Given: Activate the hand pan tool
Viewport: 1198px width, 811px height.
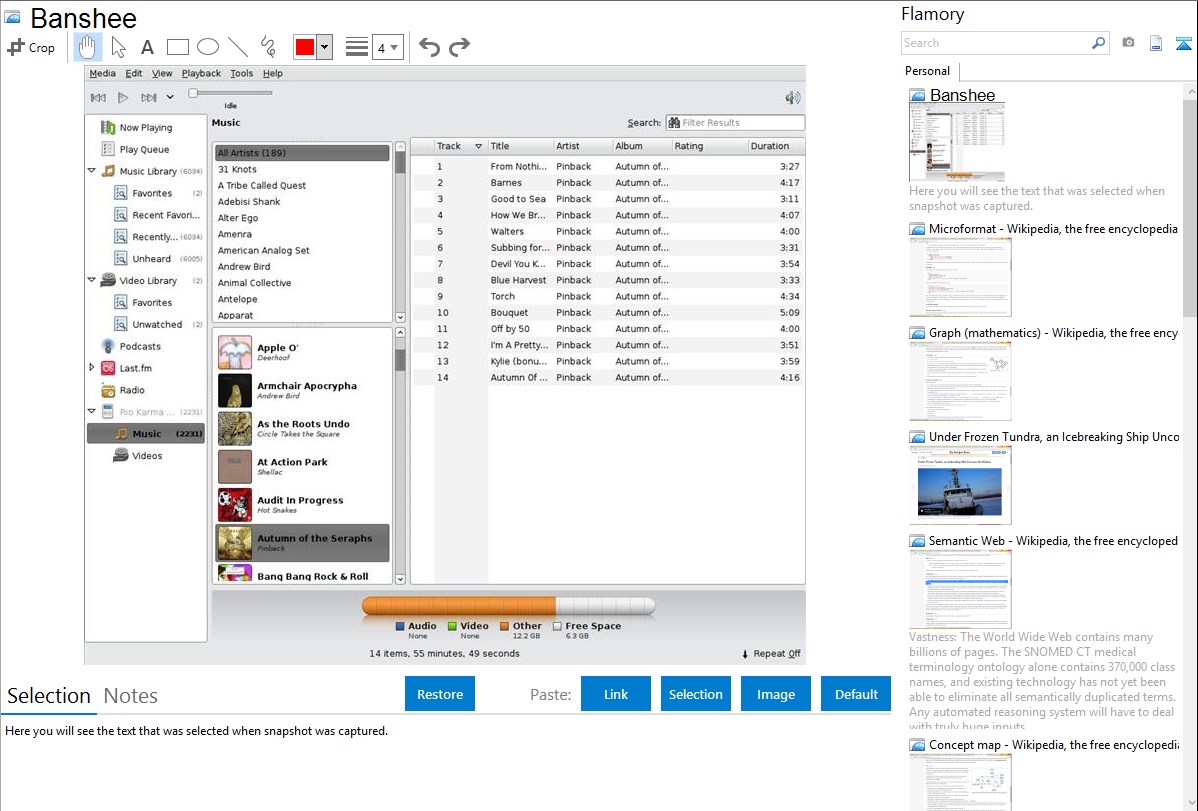Looking at the screenshot, I should pyautogui.click(x=88, y=47).
